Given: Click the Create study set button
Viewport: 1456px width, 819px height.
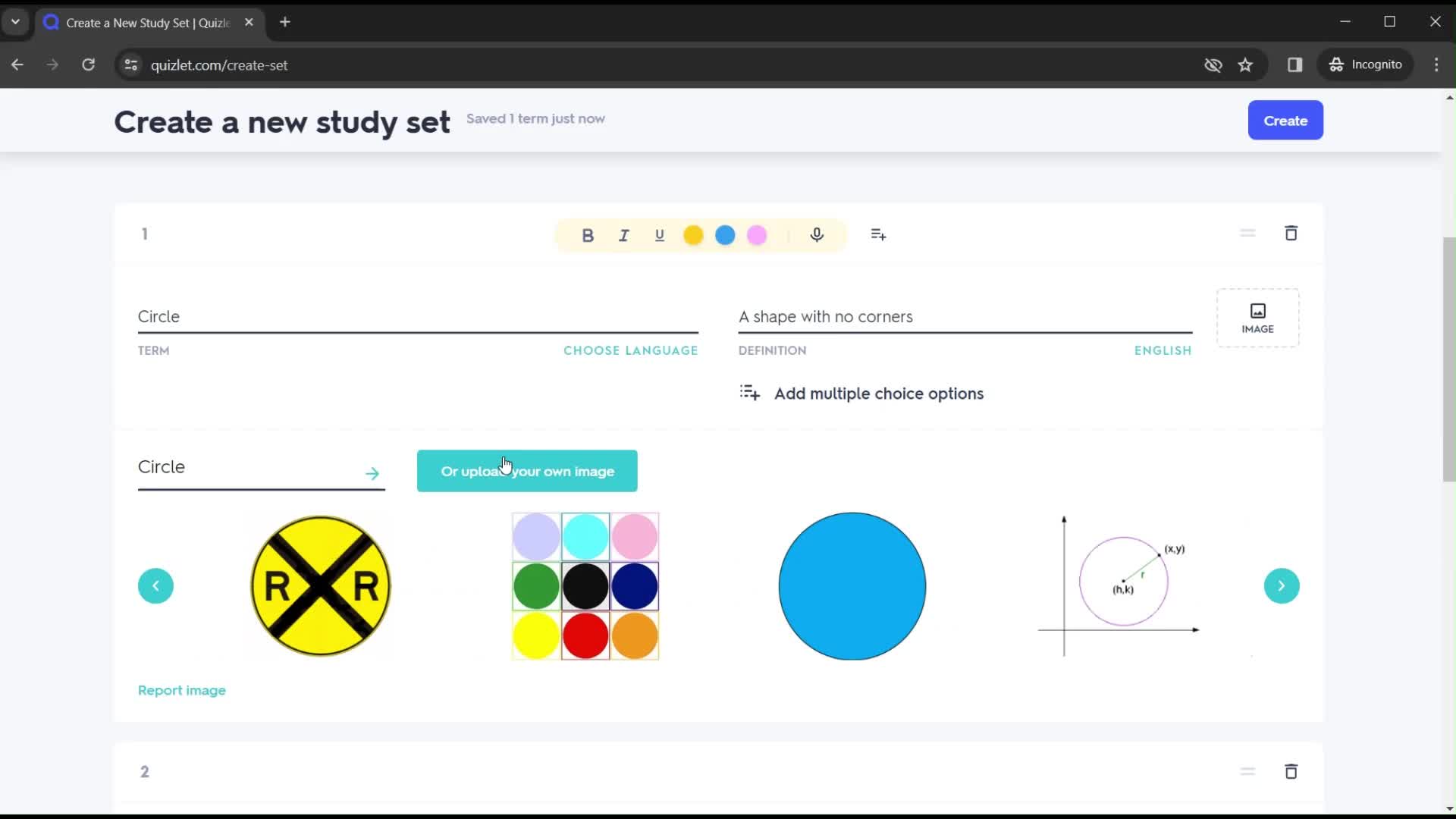Looking at the screenshot, I should (1287, 120).
